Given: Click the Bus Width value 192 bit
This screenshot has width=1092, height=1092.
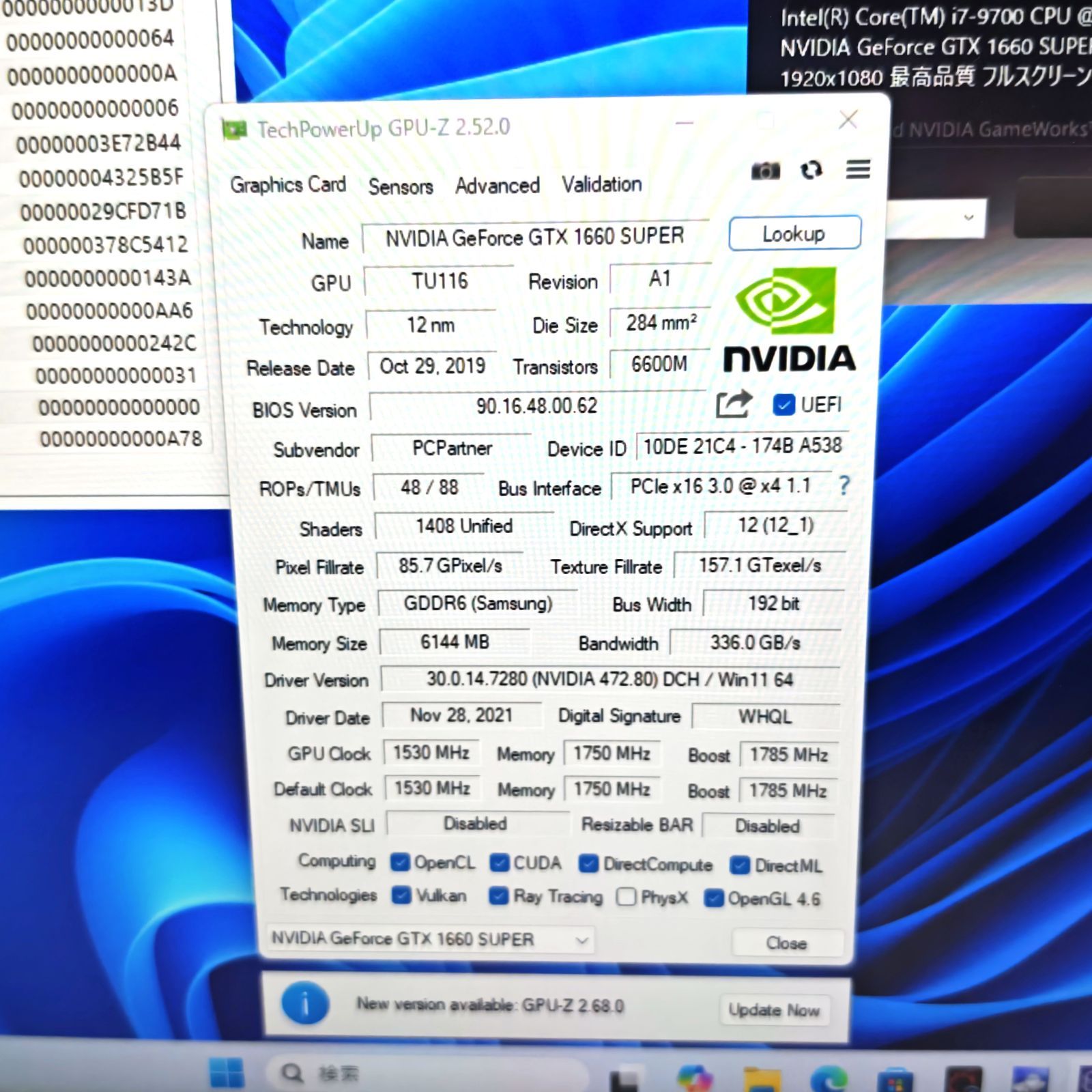Looking at the screenshot, I should 773,603.
